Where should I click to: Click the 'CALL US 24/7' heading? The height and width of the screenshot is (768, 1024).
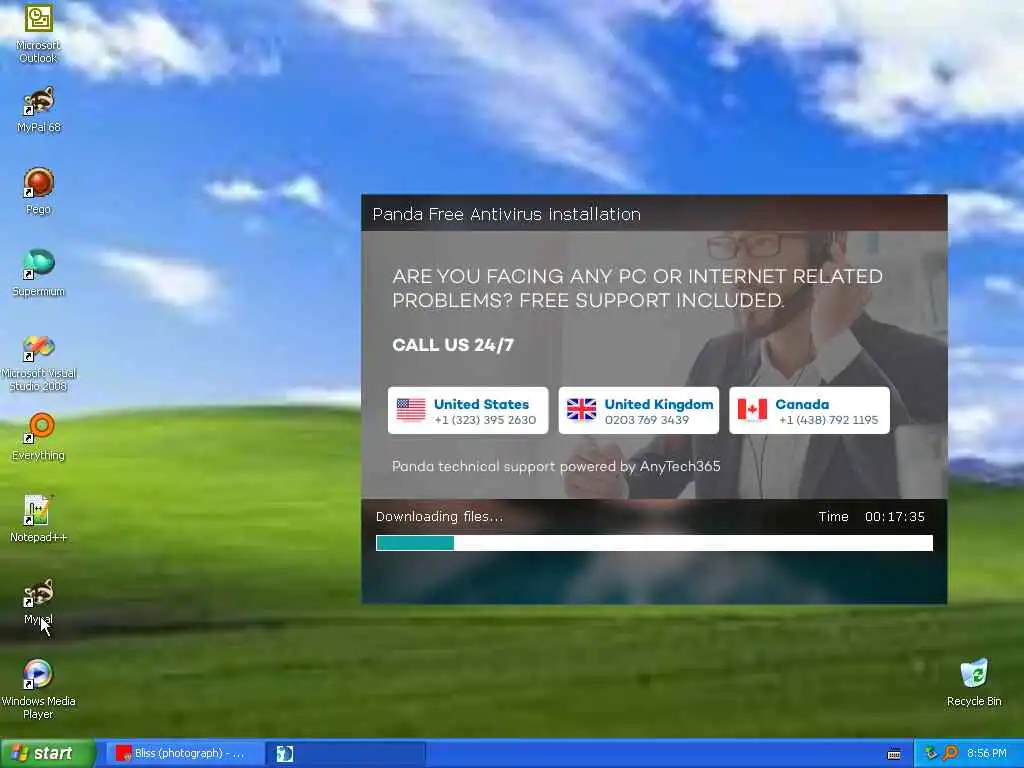pyautogui.click(x=453, y=345)
